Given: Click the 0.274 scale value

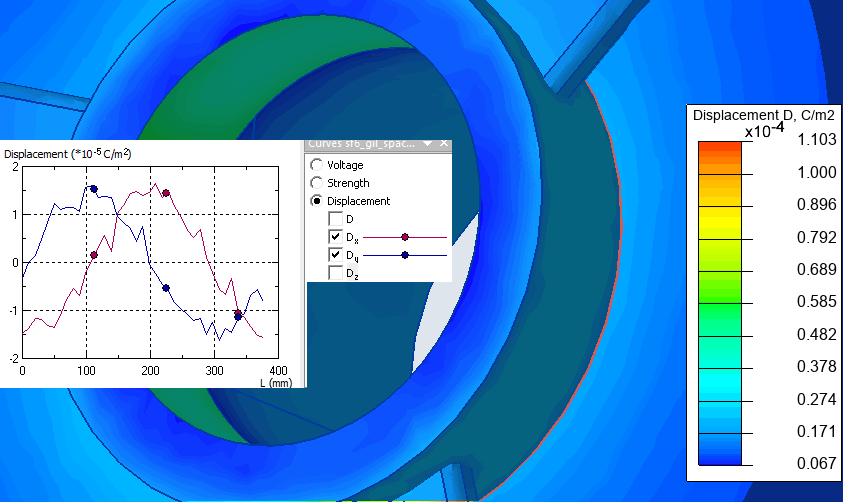Looking at the screenshot, I should tap(816, 399).
